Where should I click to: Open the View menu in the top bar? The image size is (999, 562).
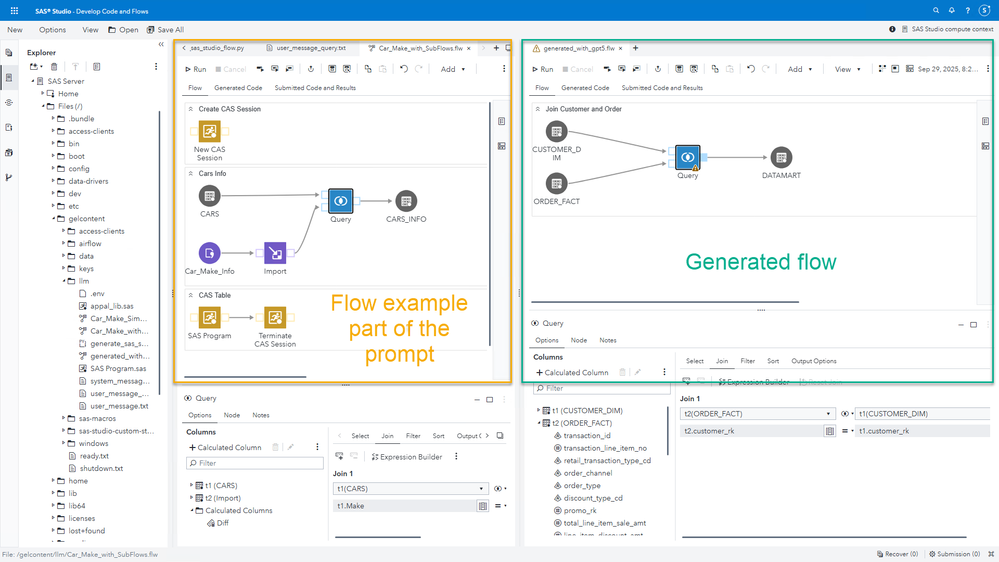tap(90, 29)
